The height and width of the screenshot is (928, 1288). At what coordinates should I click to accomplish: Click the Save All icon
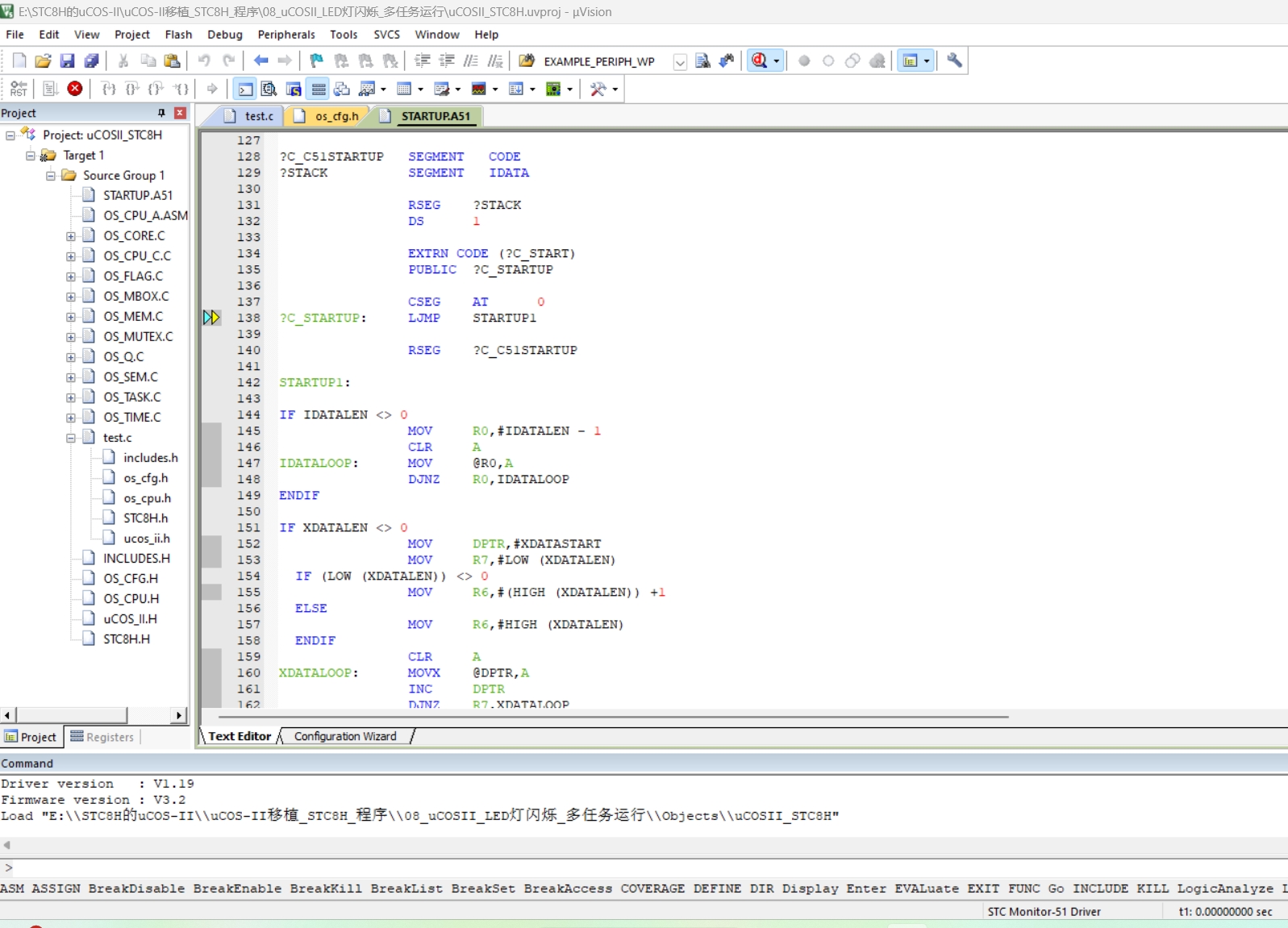pos(92,60)
